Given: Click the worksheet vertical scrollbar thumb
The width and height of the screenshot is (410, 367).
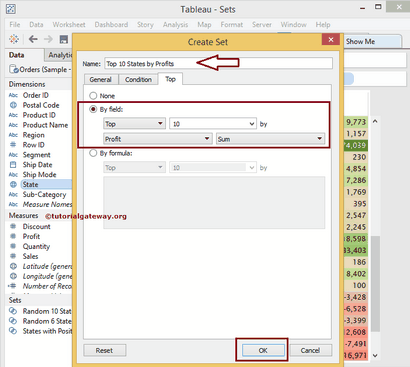Looking at the screenshot, I should (375, 283).
